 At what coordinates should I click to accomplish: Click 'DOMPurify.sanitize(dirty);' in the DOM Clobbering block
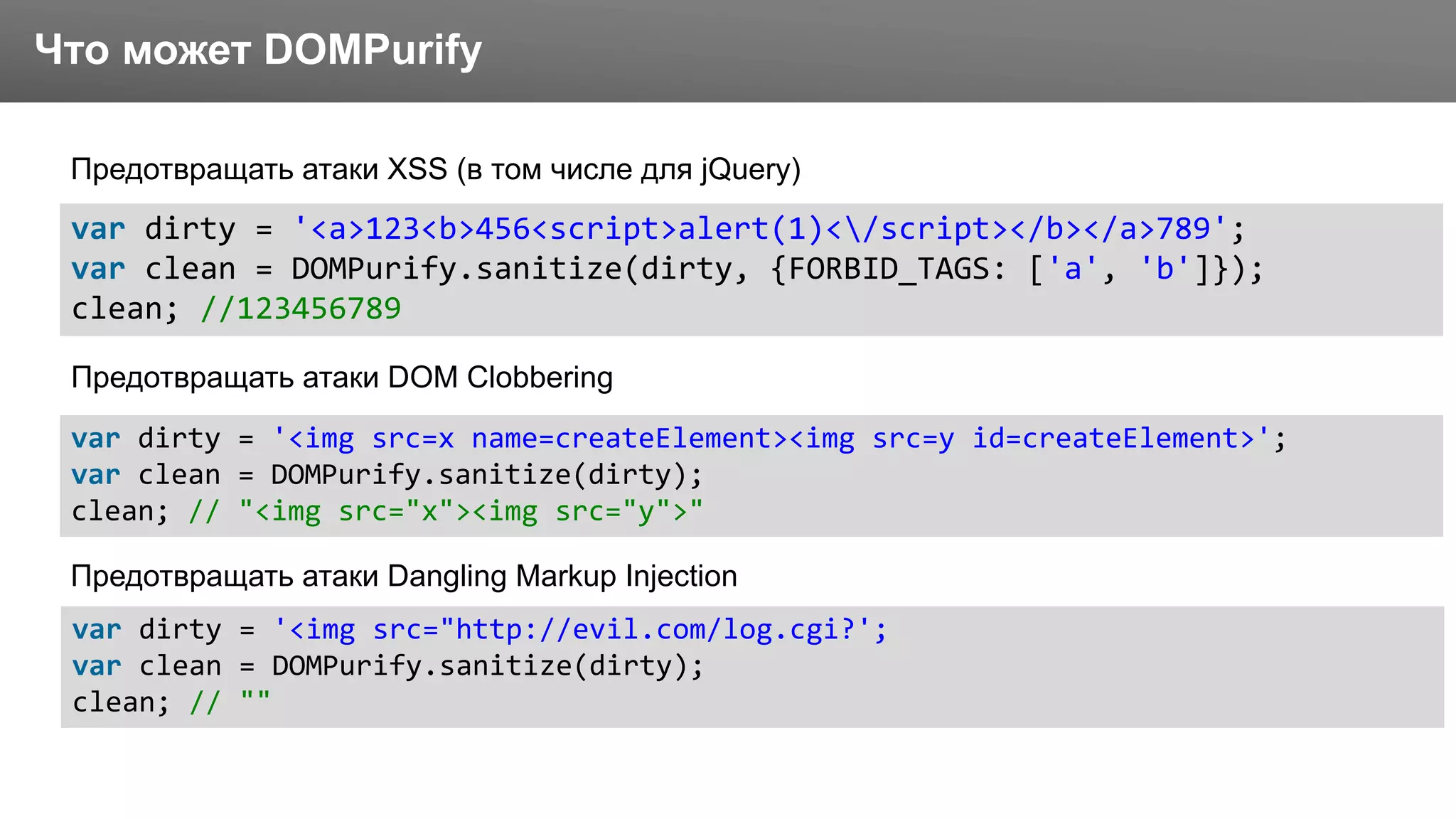pyautogui.click(x=487, y=474)
